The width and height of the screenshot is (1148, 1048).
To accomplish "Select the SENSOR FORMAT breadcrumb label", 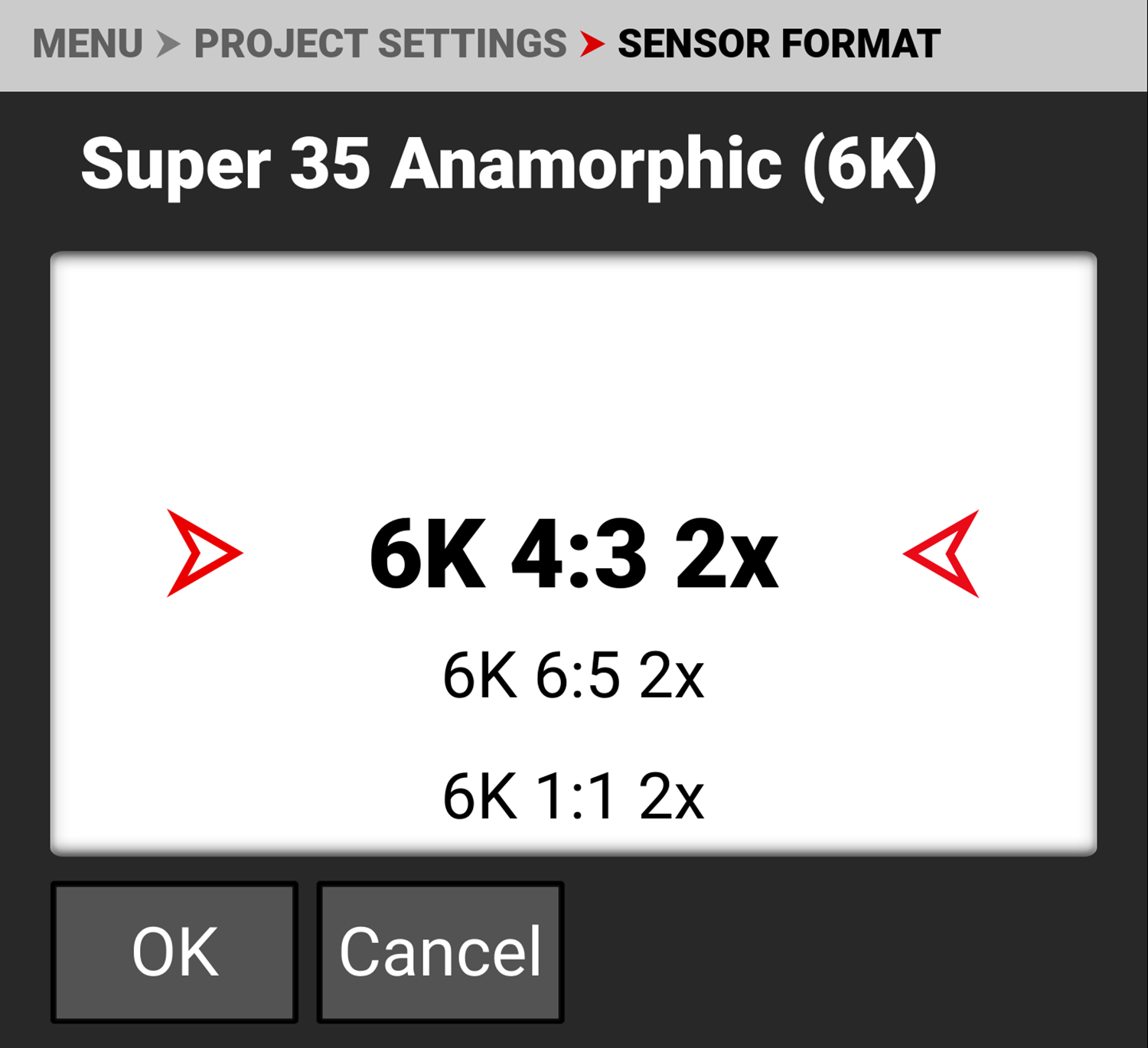I will (x=778, y=44).
